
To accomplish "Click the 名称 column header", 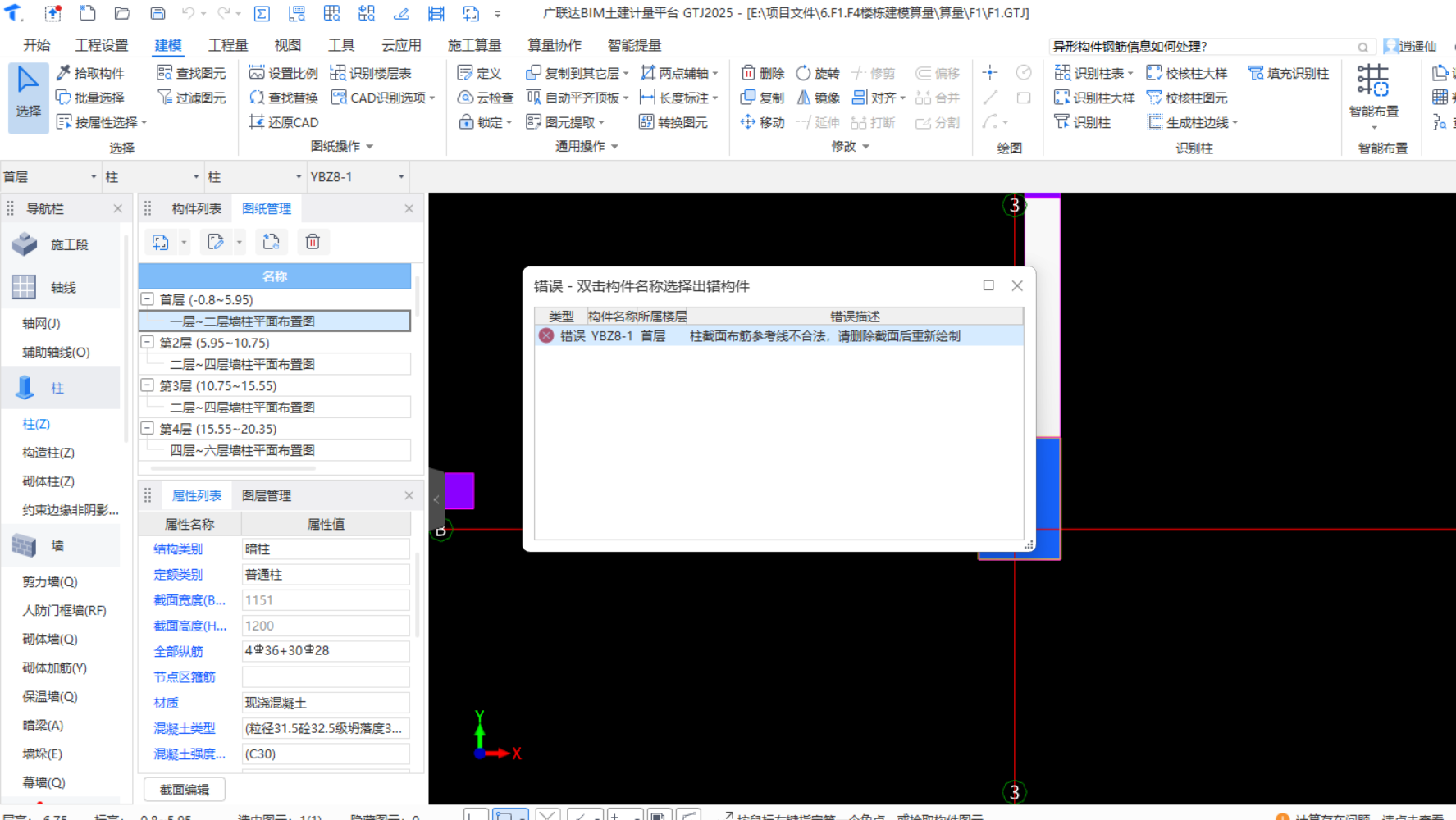I will (x=275, y=276).
